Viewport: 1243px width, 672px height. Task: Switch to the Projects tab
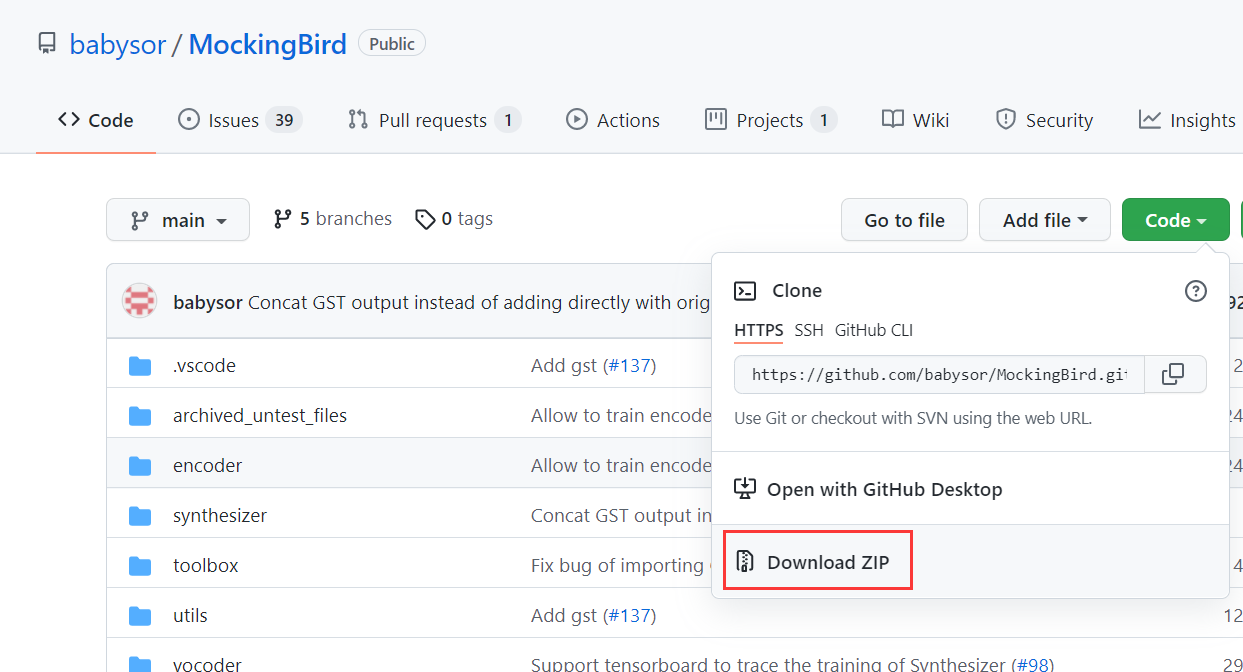coord(769,119)
